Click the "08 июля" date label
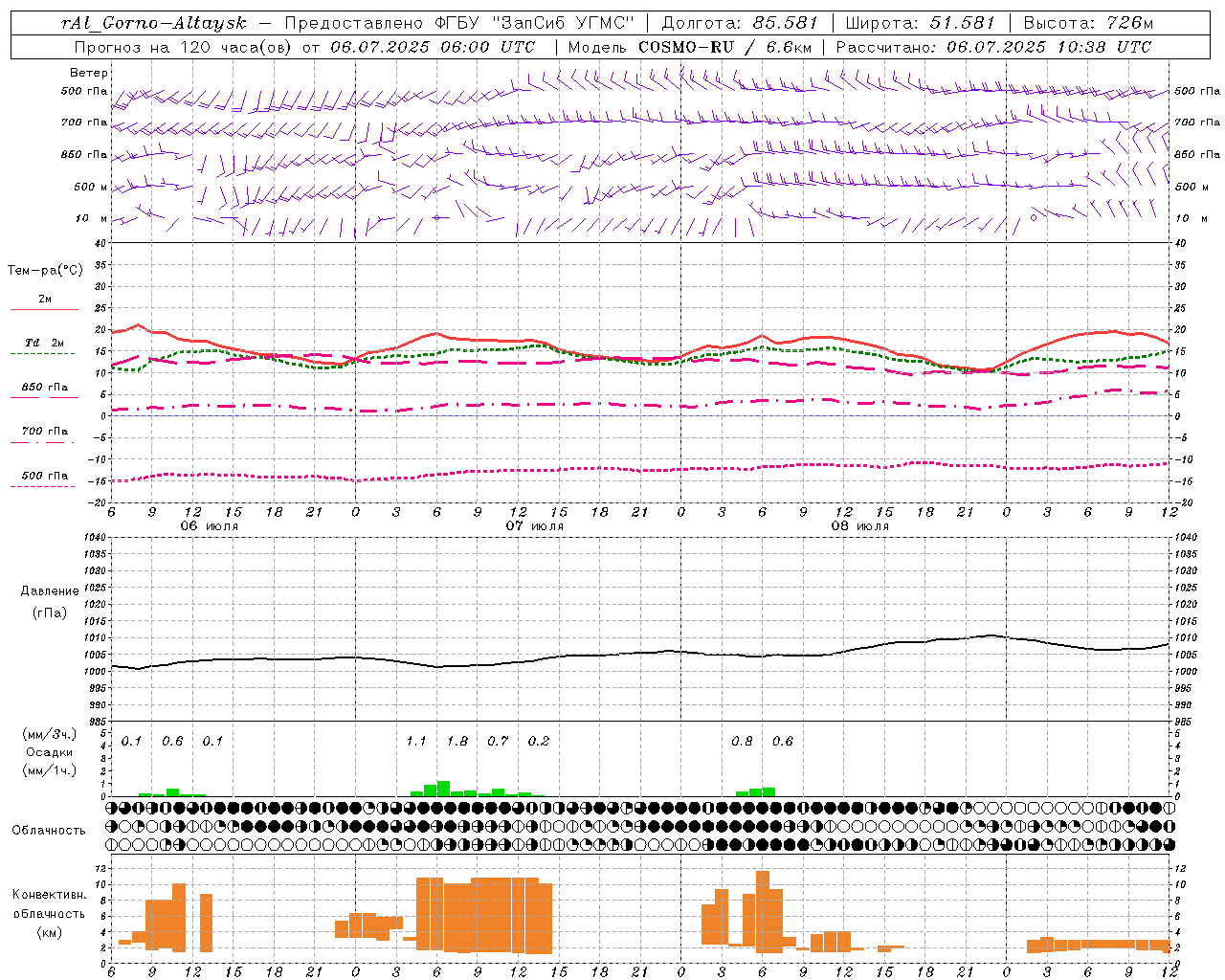 pos(860,525)
